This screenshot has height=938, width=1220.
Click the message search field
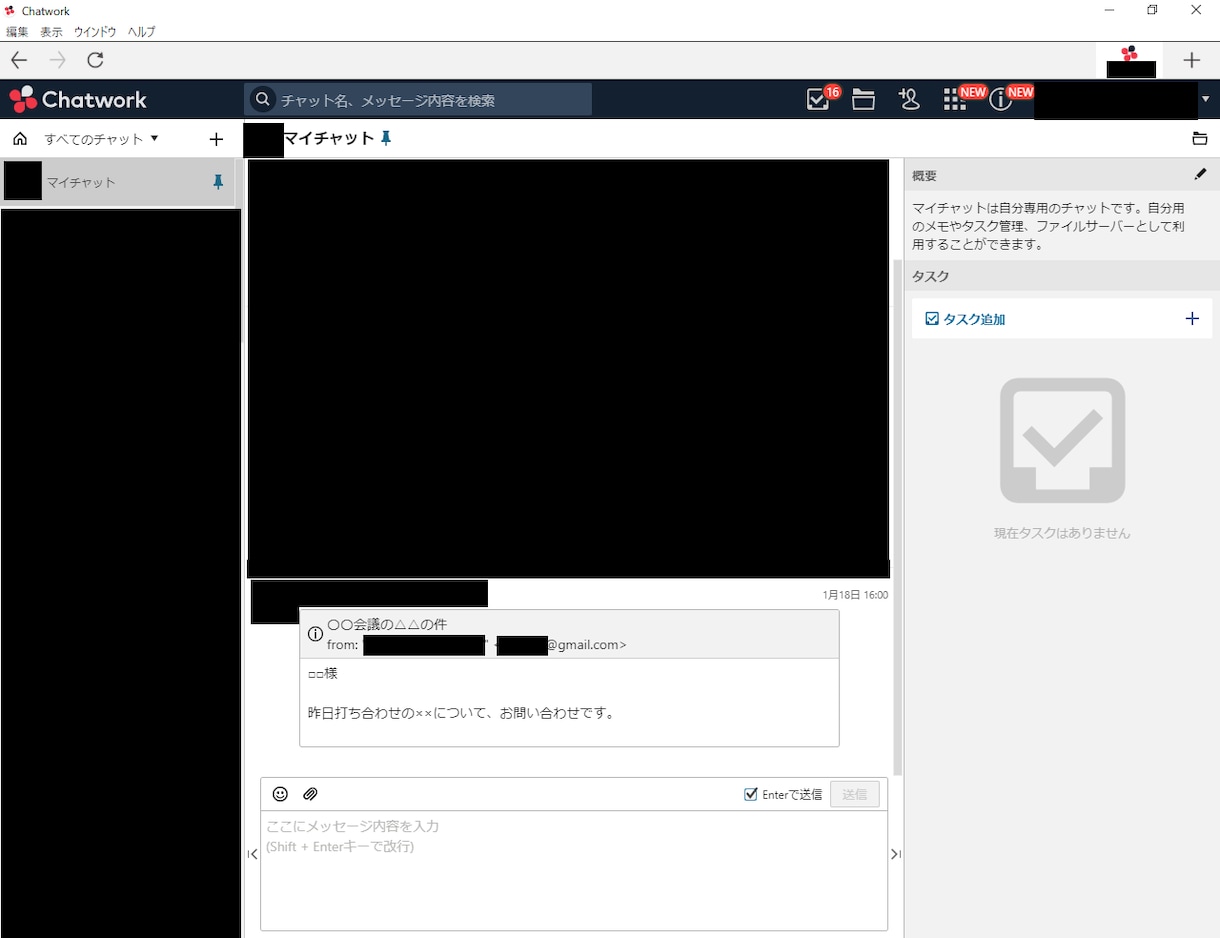pyautogui.click(x=418, y=99)
